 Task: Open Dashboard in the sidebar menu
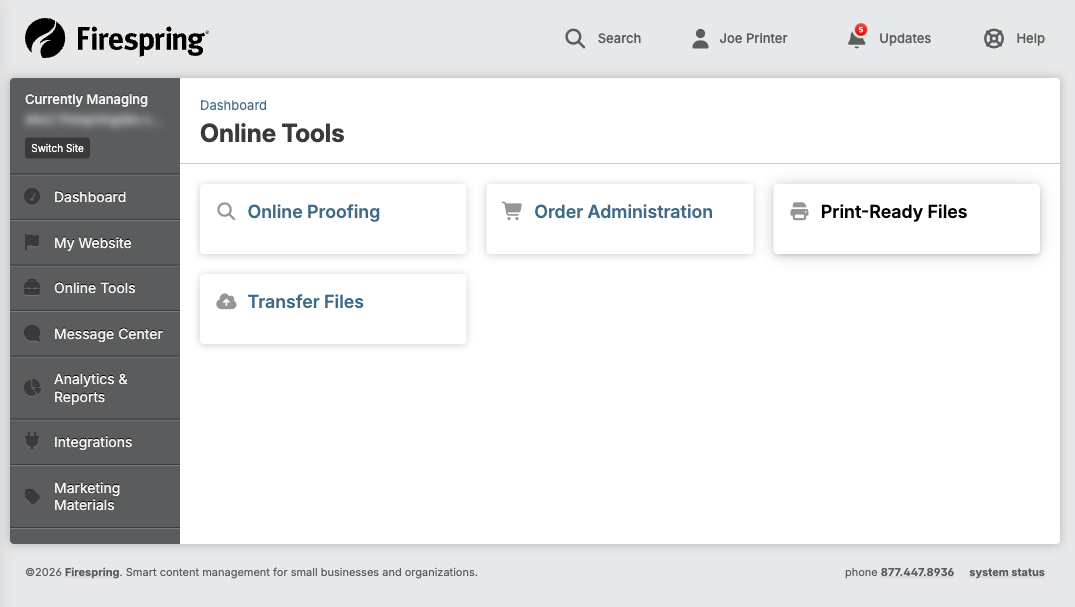95,197
